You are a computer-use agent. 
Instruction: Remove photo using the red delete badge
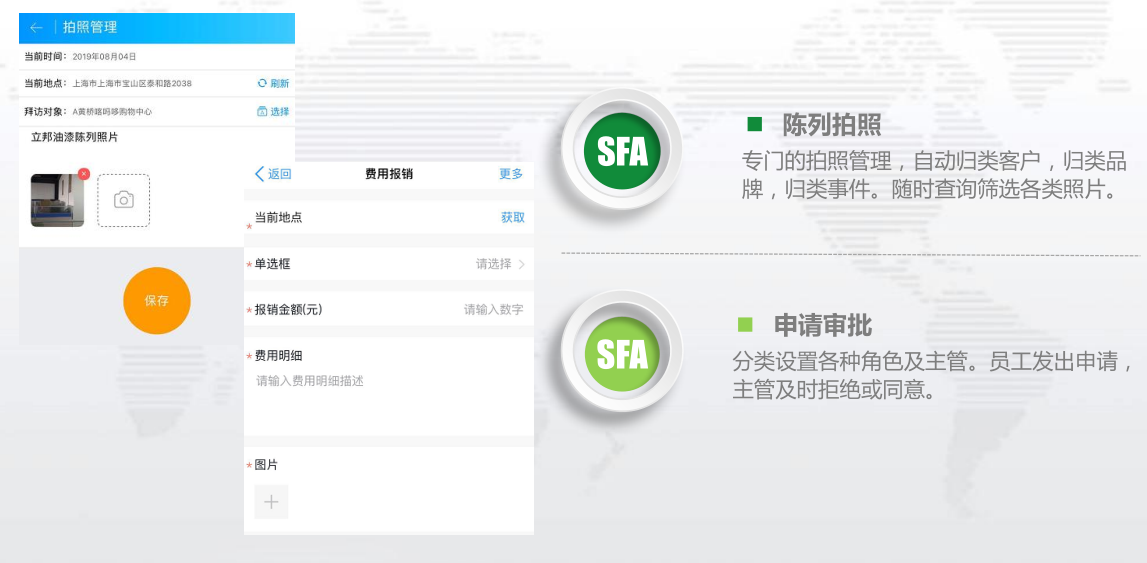[x=84, y=174]
